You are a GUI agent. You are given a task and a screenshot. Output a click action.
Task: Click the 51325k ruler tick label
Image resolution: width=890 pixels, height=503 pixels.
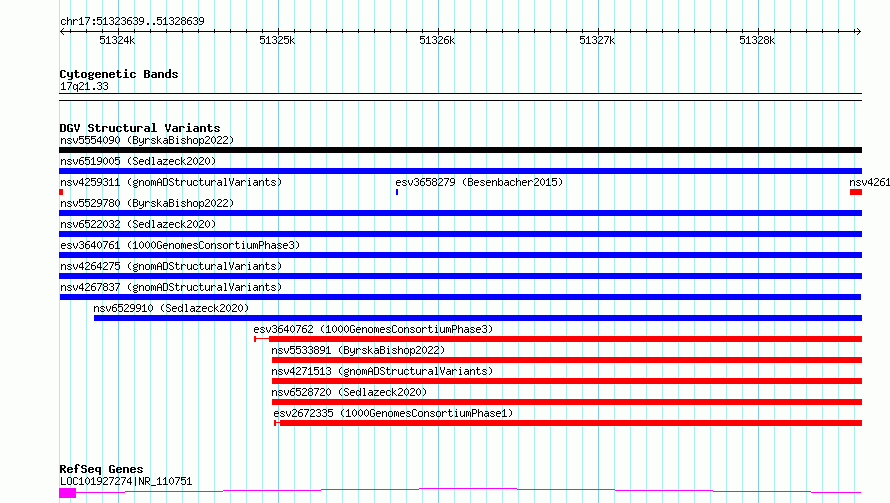pyautogui.click(x=277, y=40)
